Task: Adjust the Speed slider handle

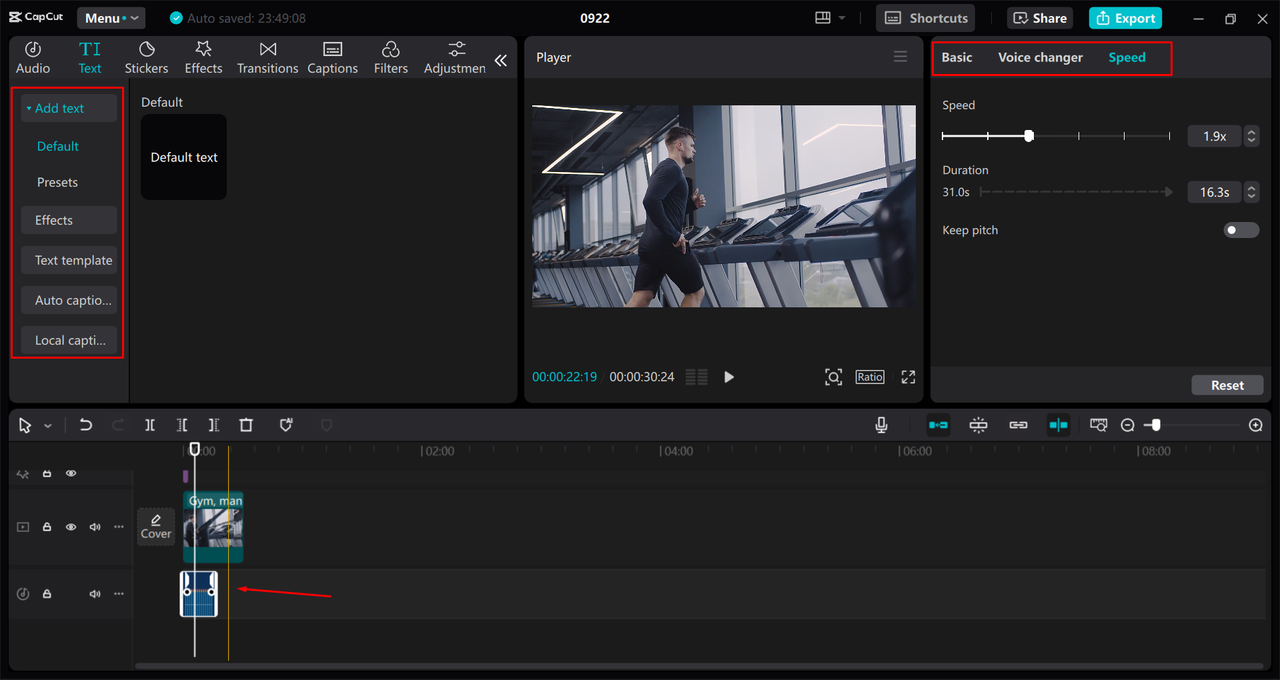Action: pos(1029,136)
